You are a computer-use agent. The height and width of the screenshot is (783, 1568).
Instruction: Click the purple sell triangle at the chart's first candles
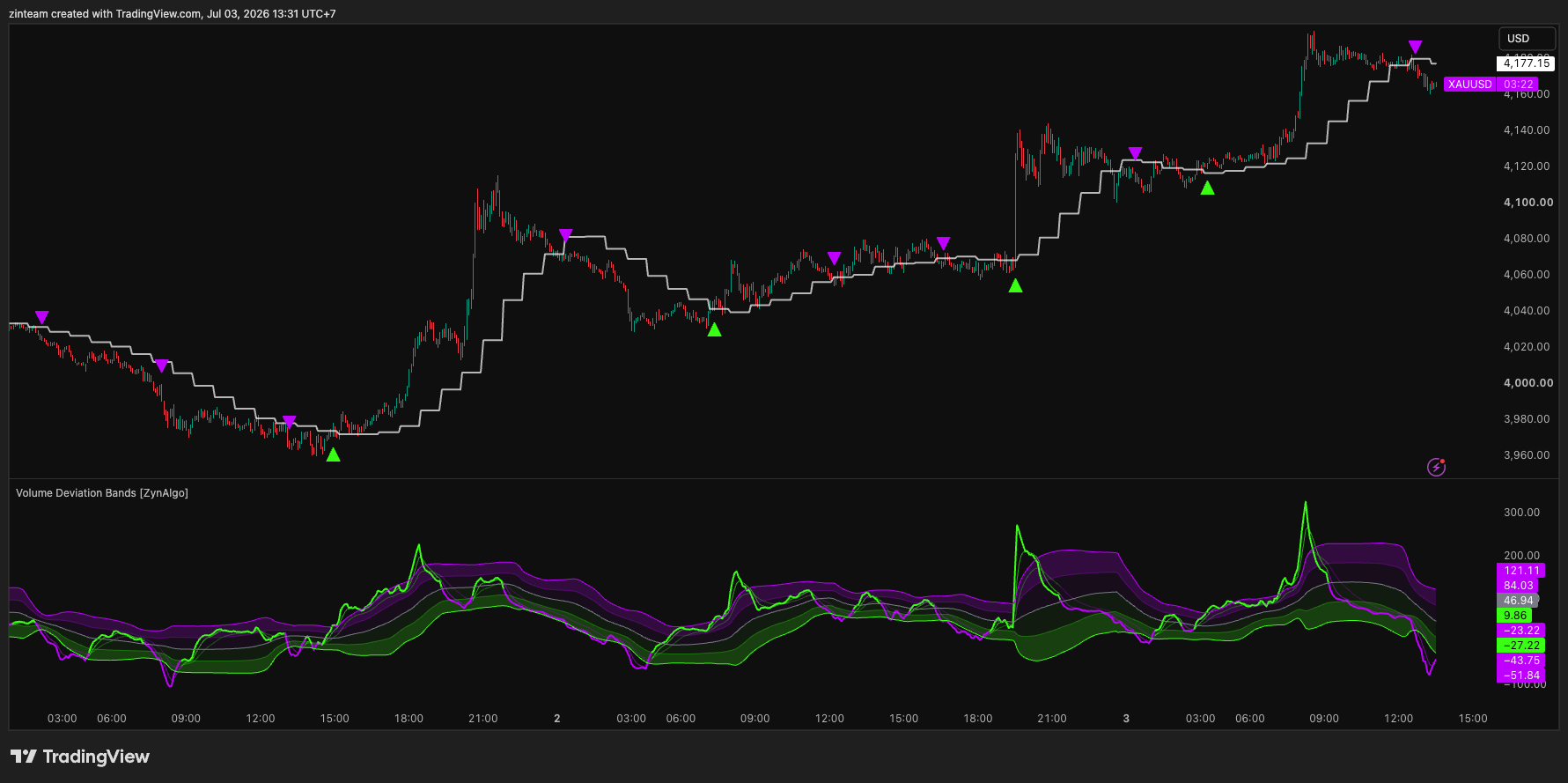(41, 317)
